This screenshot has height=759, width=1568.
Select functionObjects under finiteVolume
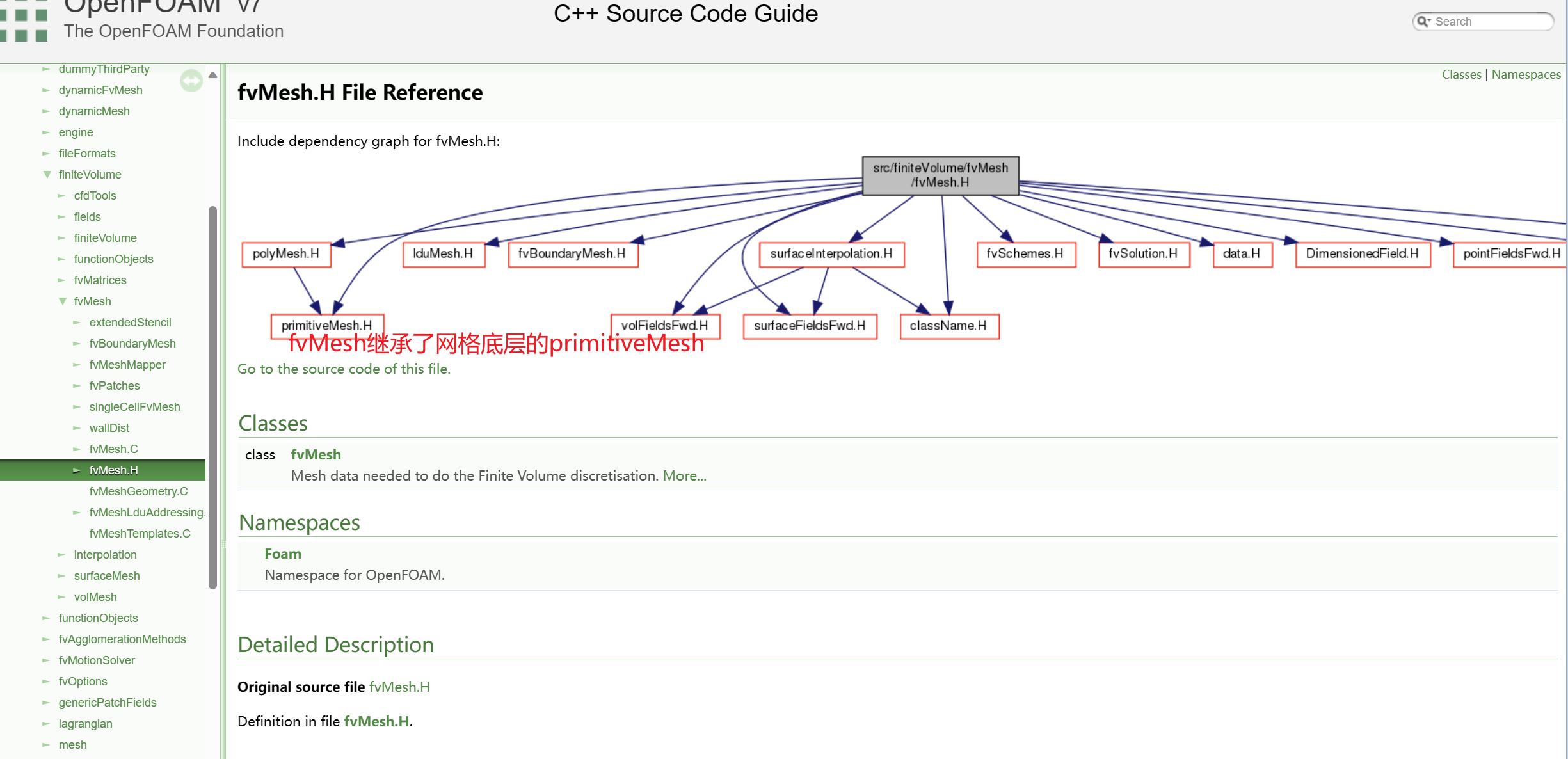coord(113,259)
